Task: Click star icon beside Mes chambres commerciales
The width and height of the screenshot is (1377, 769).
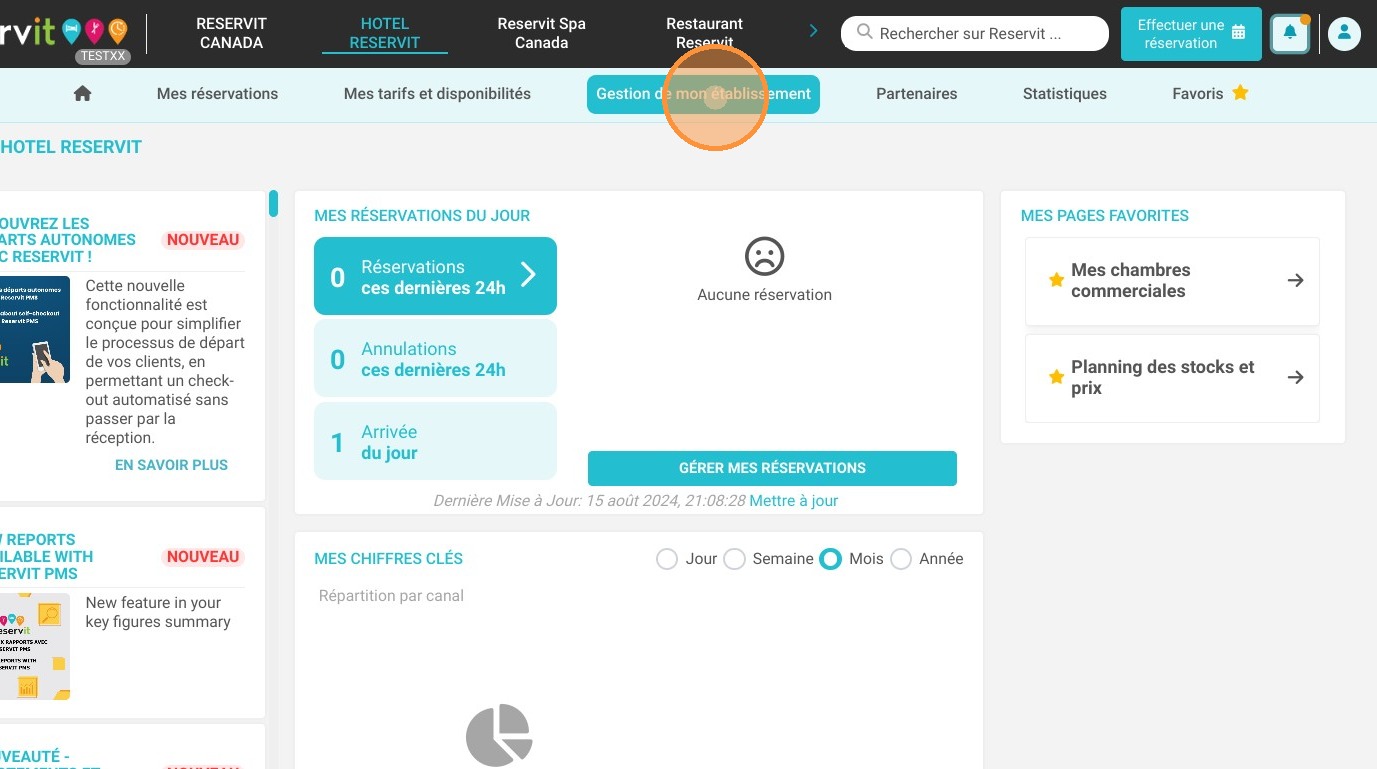Action: click(x=1056, y=281)
